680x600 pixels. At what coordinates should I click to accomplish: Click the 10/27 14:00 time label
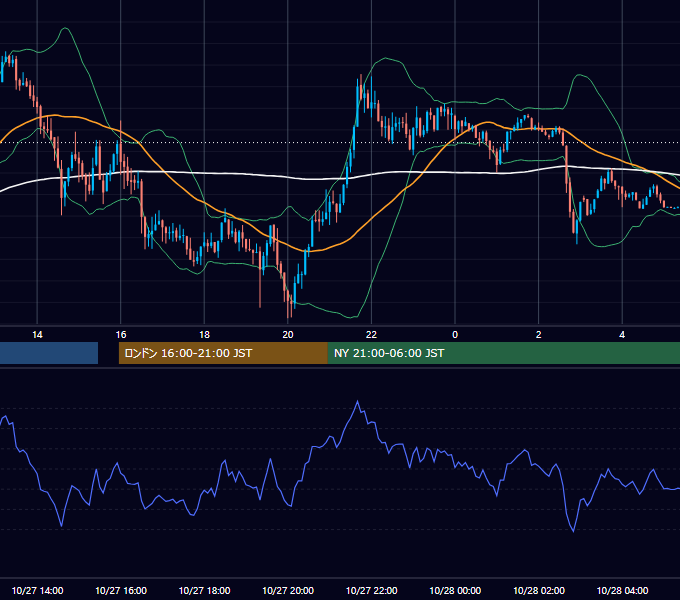[37, 590]
